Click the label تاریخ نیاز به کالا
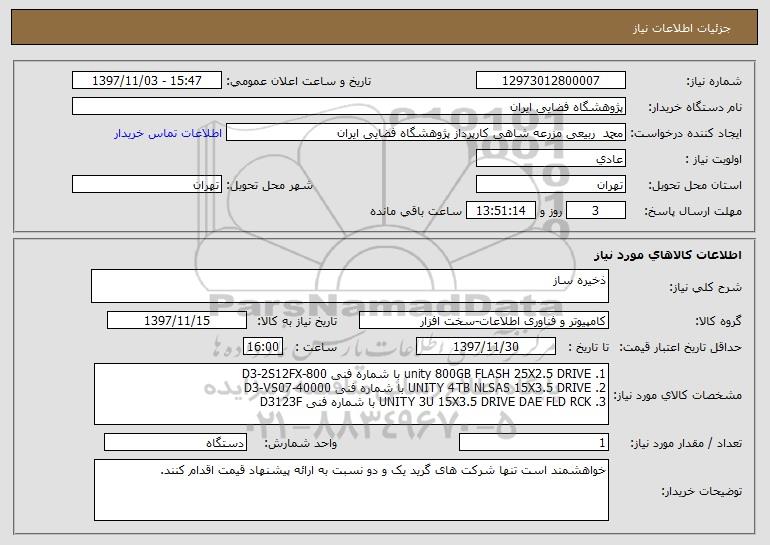 [297, 321]
